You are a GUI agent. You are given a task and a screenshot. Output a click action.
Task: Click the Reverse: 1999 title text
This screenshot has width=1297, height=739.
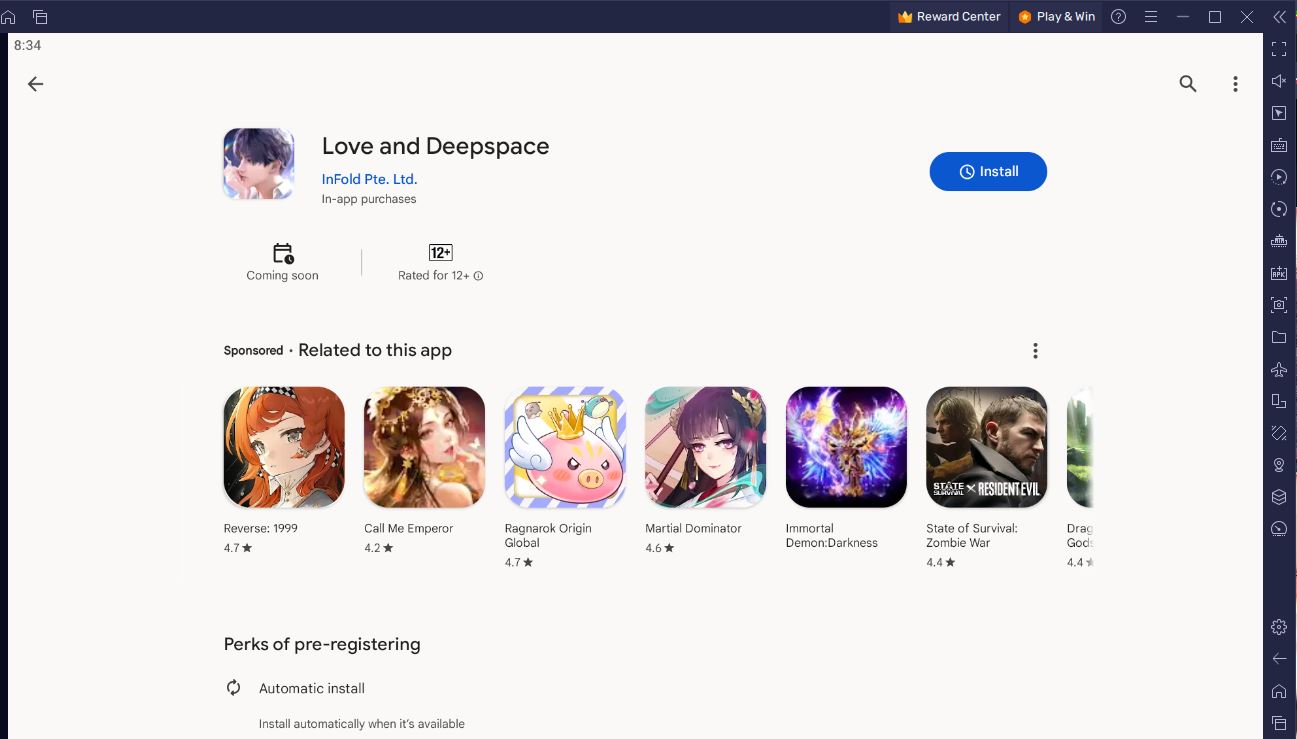260,529
